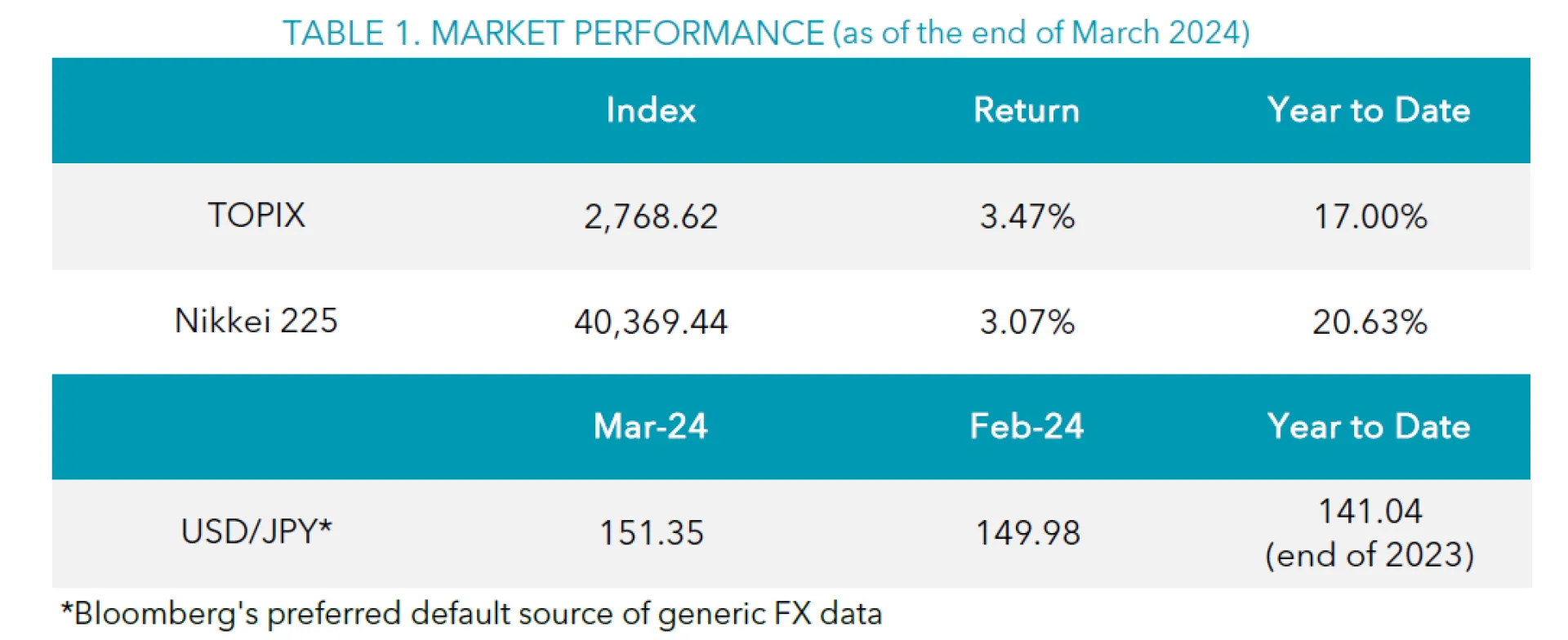Select the Nikkei return of 3.07%
Viewport: 1568px width, 640px height.
coord(1027,322)
